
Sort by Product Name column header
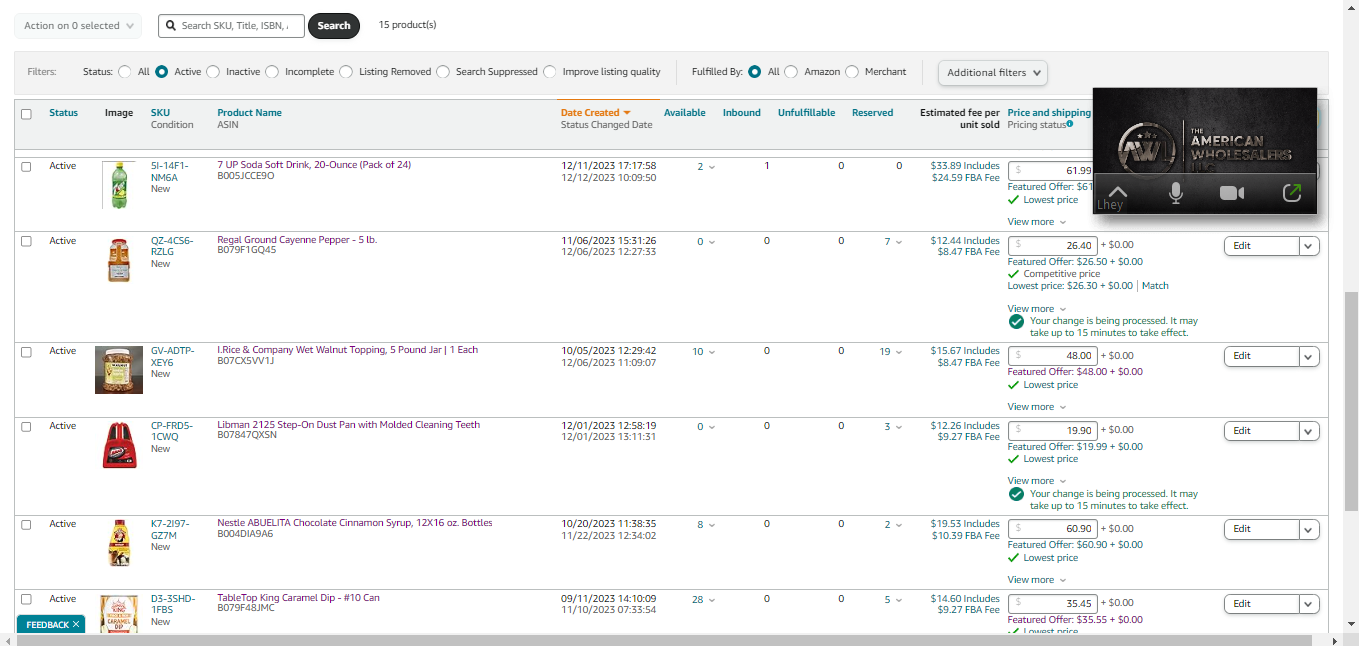tap(249, 113)
